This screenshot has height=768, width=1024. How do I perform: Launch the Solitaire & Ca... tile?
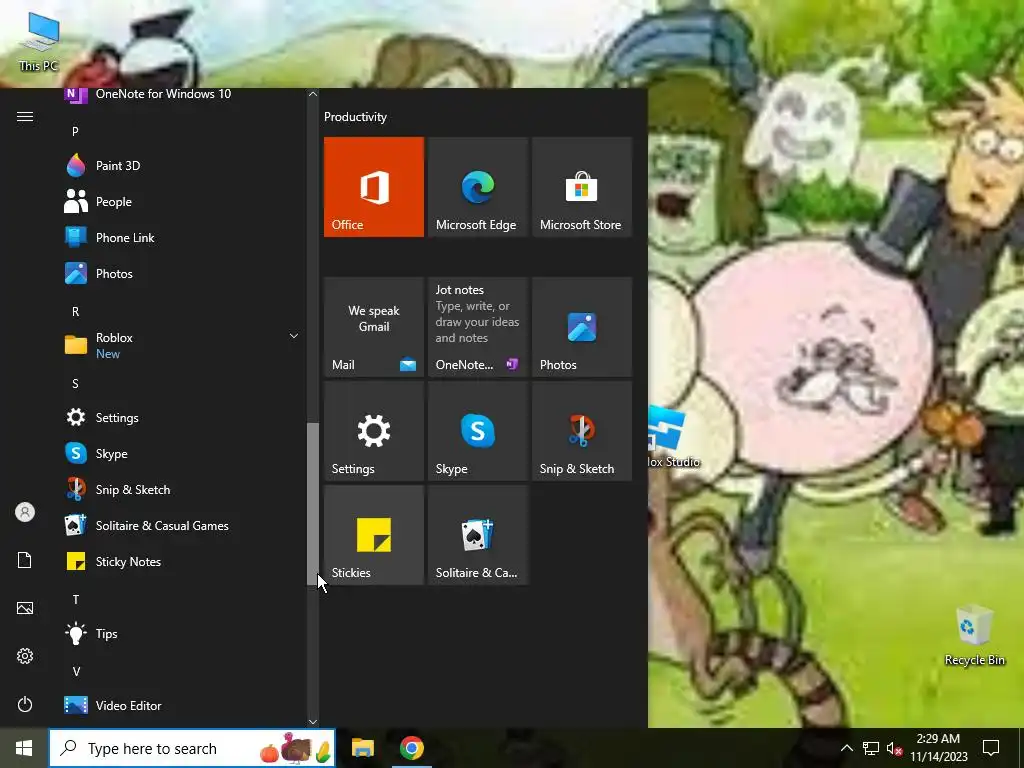[477, 535]
